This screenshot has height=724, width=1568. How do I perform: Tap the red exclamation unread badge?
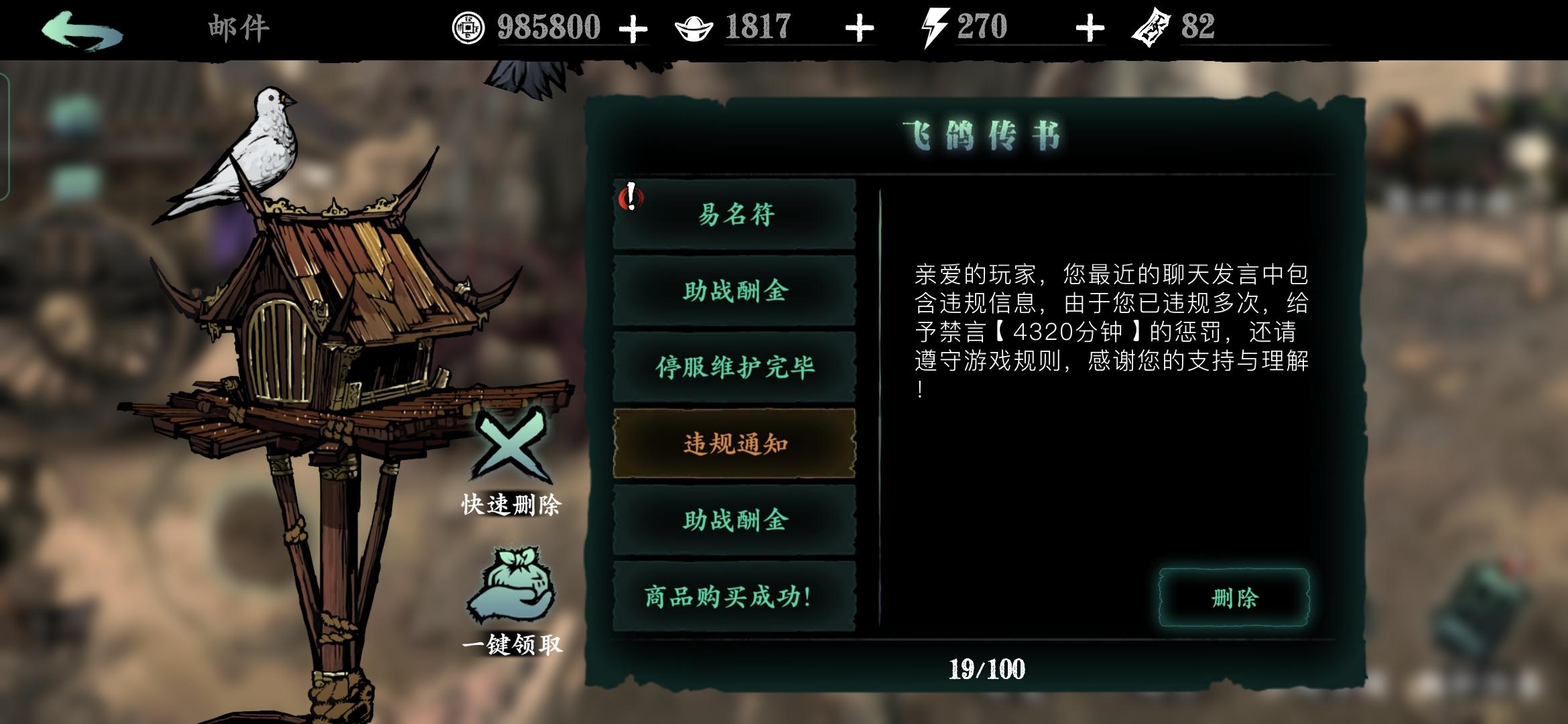[630, 196]
